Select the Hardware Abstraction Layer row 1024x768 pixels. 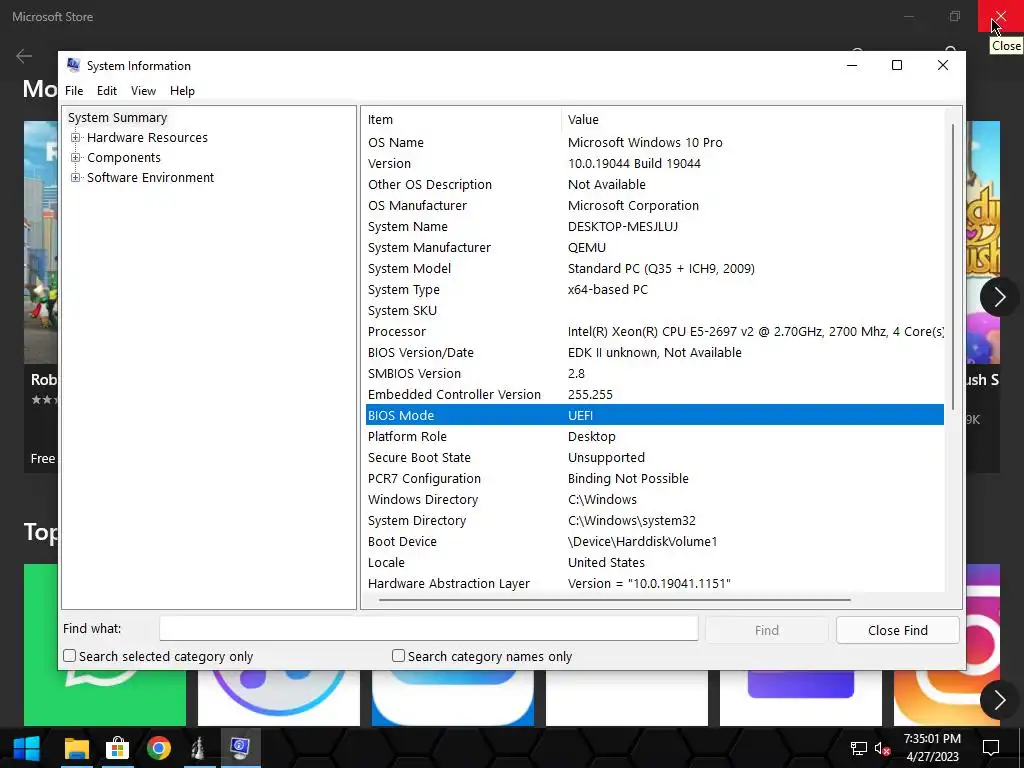coord(654,583)
